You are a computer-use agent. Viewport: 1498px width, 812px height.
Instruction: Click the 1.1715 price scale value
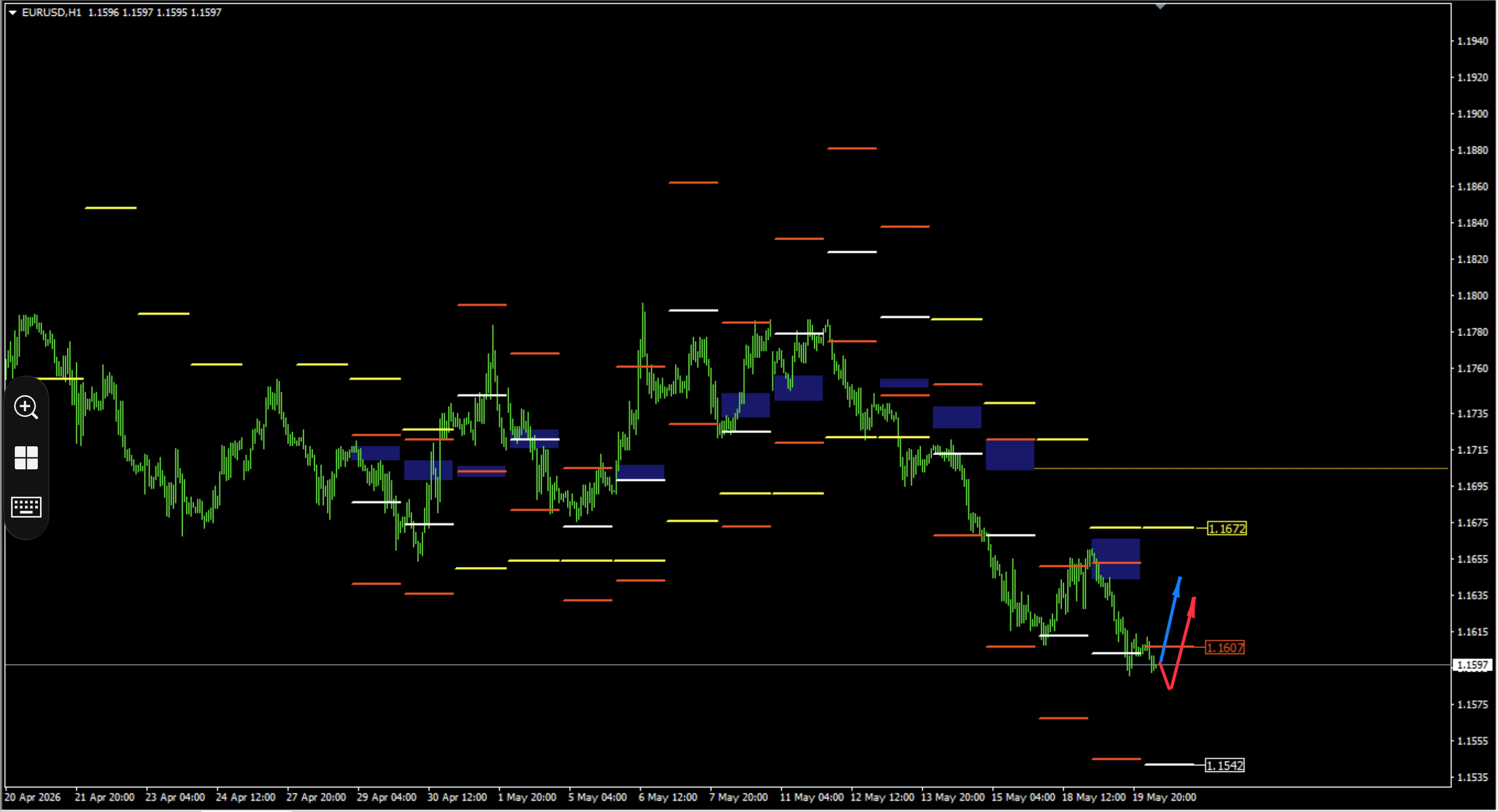[x=1472, y=450]
